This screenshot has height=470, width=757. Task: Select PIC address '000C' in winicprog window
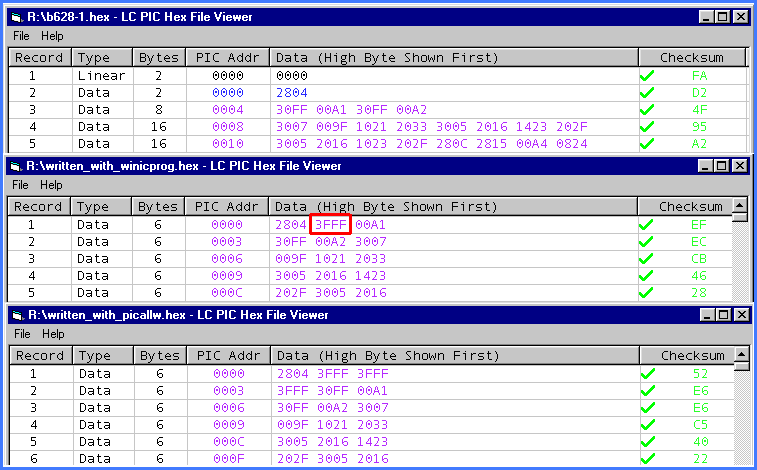[227, 293]
